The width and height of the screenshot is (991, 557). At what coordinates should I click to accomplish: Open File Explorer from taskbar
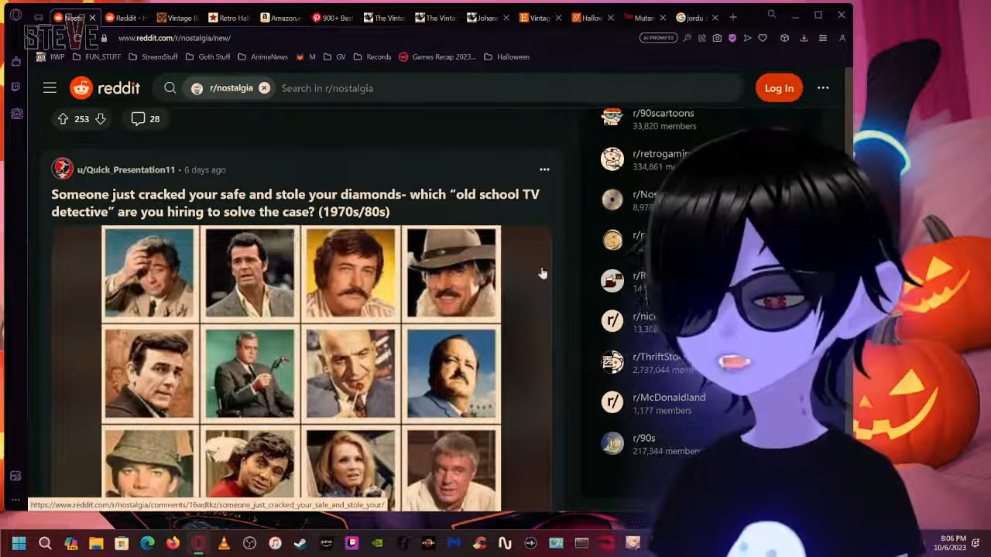coord(96,543)
